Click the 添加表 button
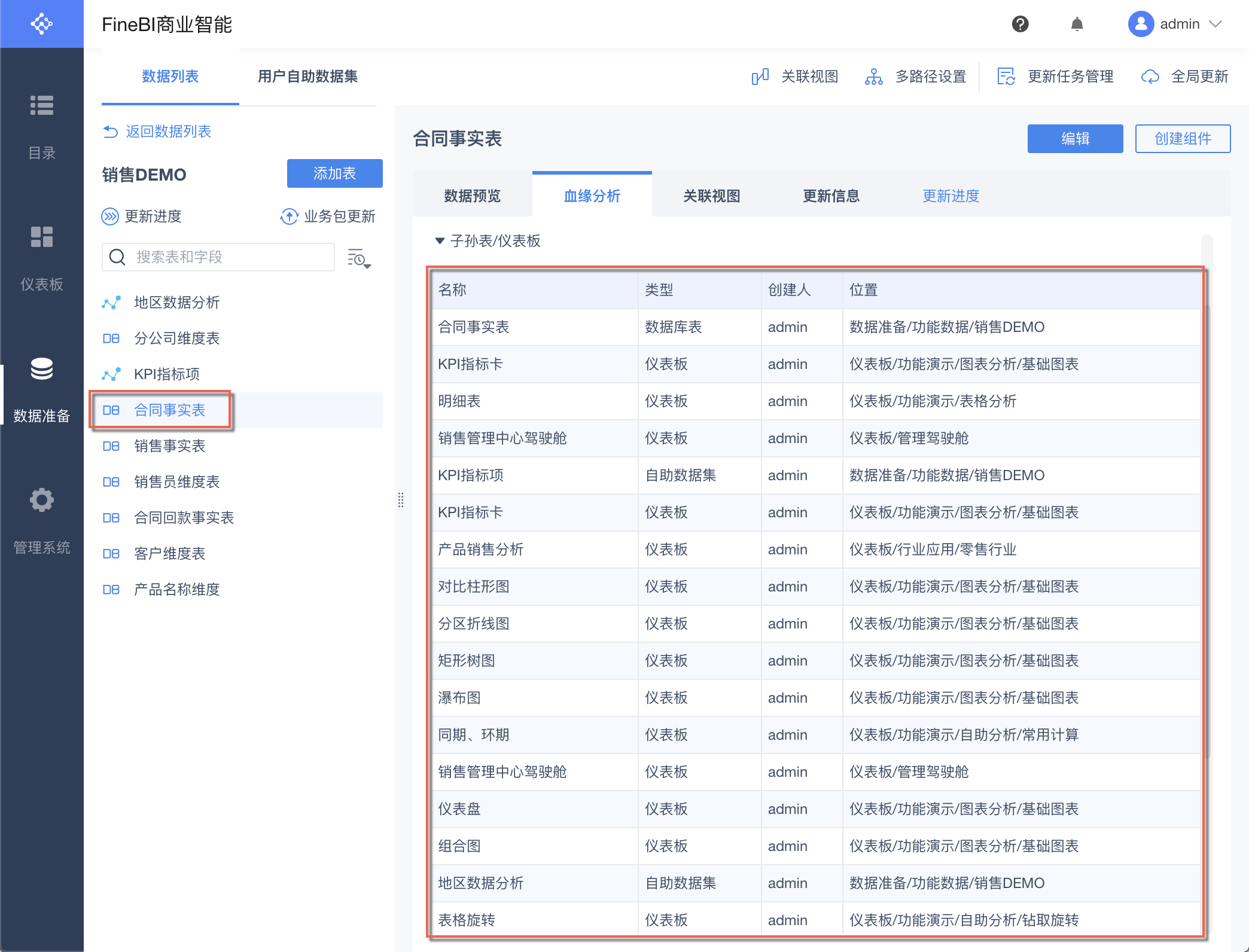1249x952 pixels. coord(334,173)
